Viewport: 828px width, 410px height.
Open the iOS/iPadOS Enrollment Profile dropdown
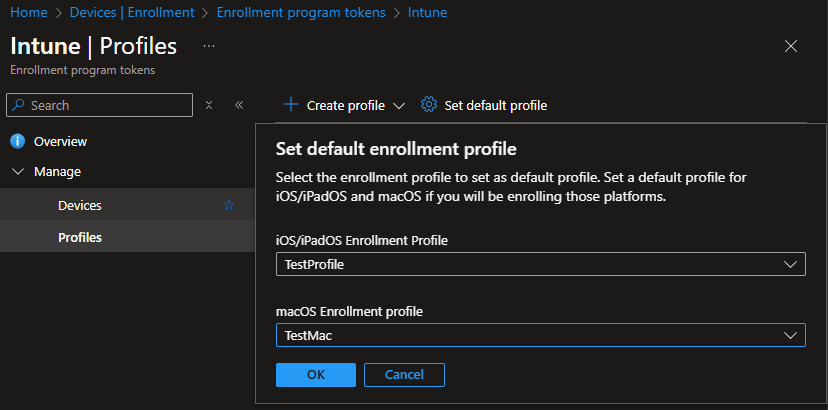[x=540, y=264]
